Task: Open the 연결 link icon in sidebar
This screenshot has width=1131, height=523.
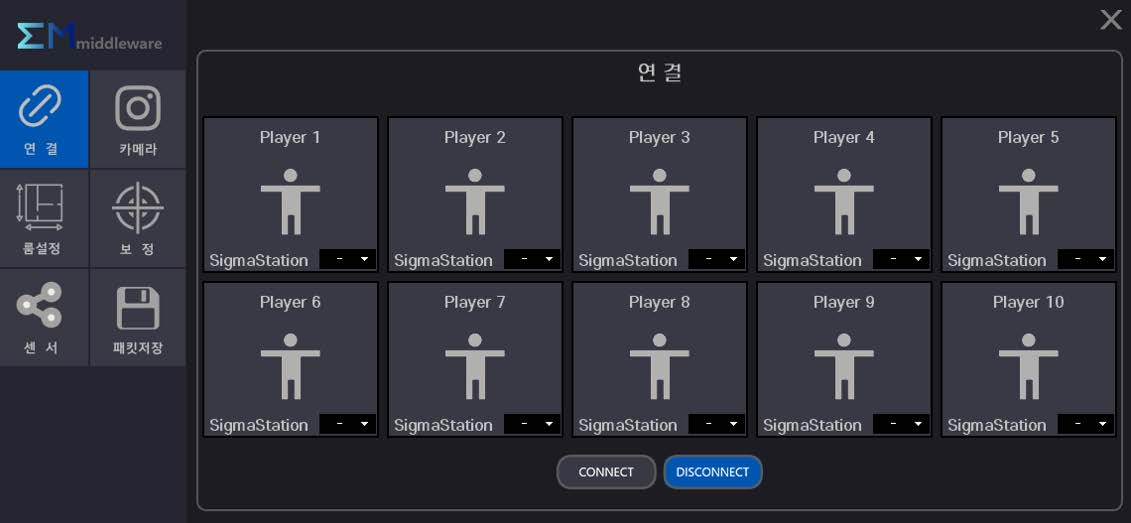Action: click(x=40, y=105)
